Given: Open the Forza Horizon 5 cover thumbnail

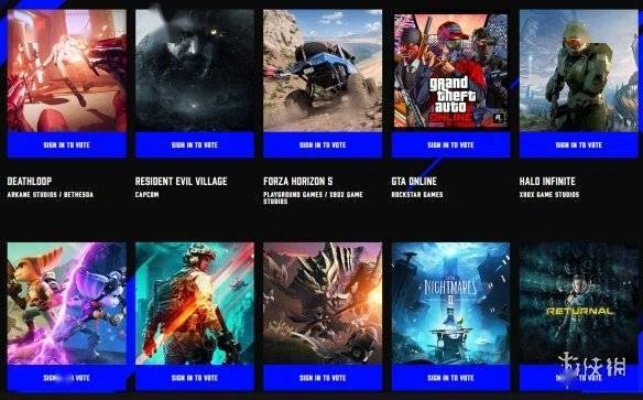Looking at the screenshot, I should (323, 71).
